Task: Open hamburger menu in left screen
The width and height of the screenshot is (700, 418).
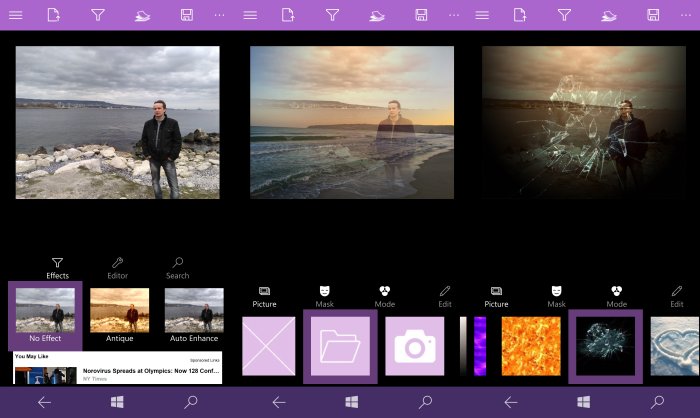Action: pyautogui.click(x=16, y=15)
